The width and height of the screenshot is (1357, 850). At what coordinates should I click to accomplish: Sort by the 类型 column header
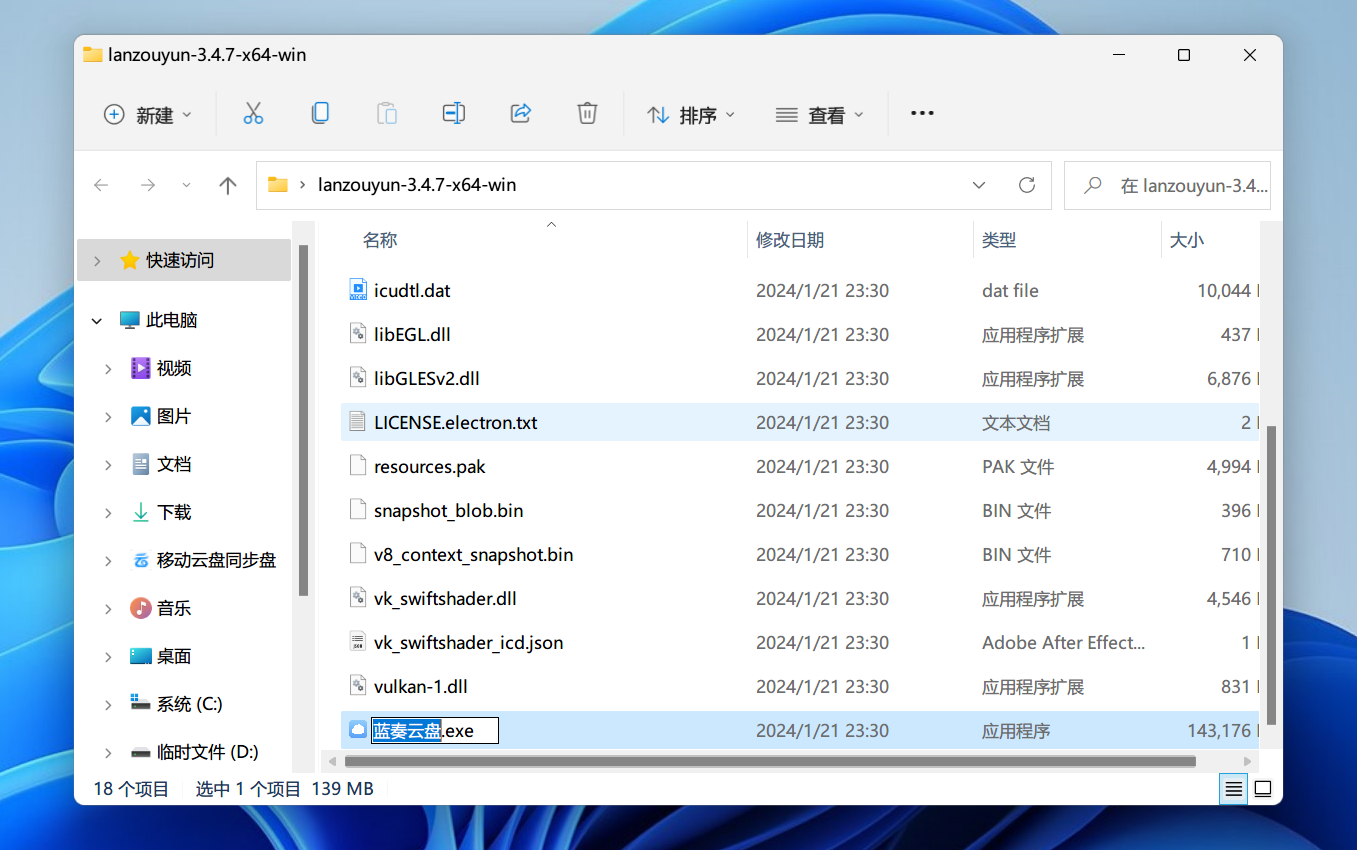pyautogui.click(x=999, y=240)
